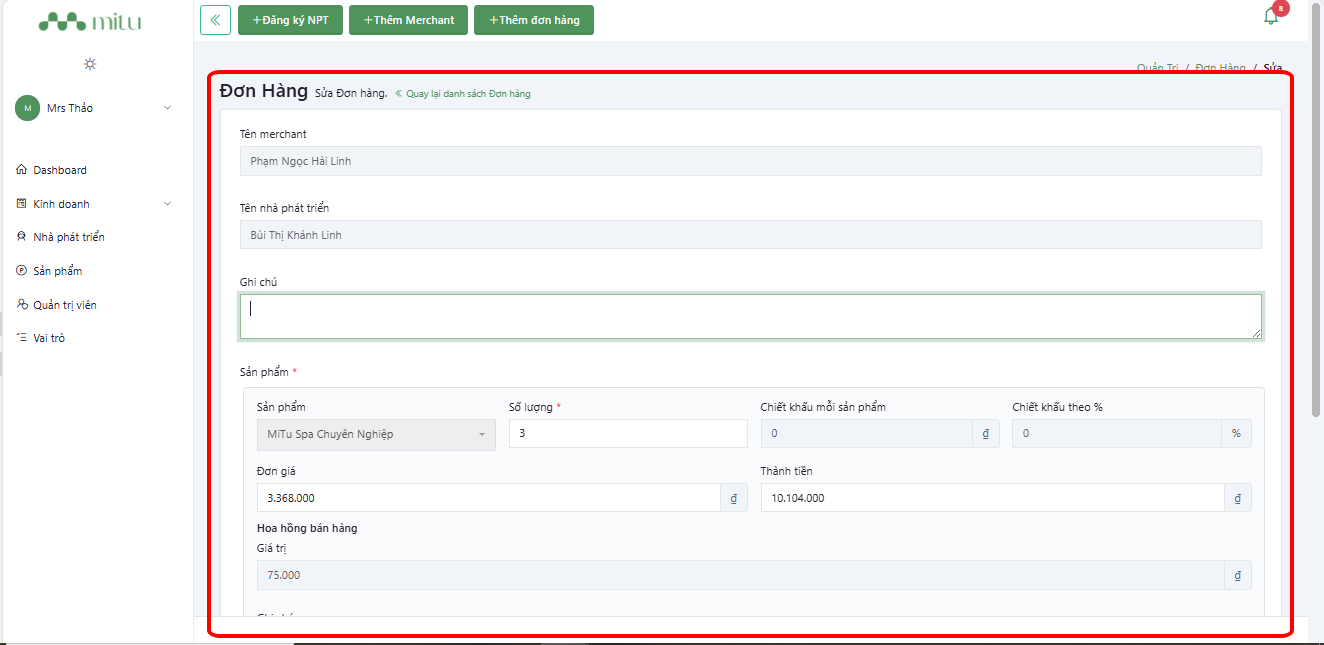Viewport: 1324px width, 645px height.
Task: Collapse sidebar with double-chevron button
Action: pyautogui.click(x=215, y=20)
